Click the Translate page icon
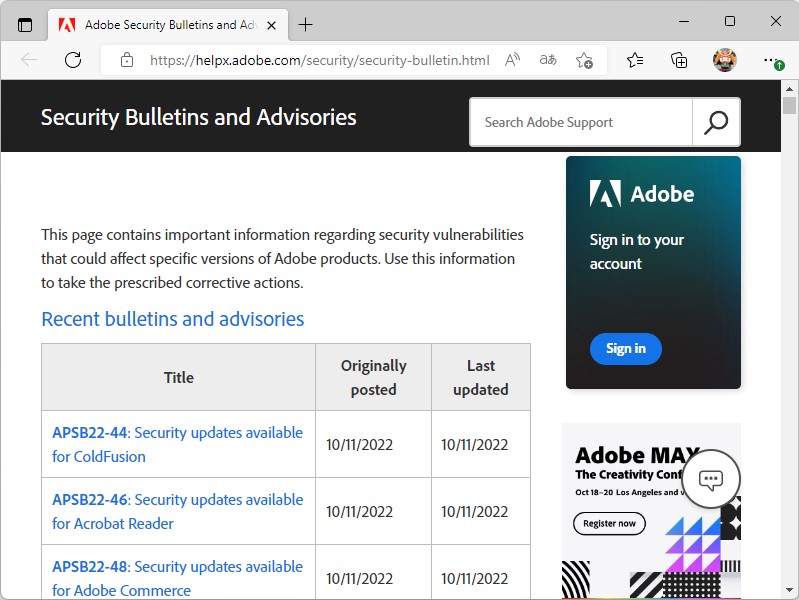This screenshot has width=799, height=600. 548,60
